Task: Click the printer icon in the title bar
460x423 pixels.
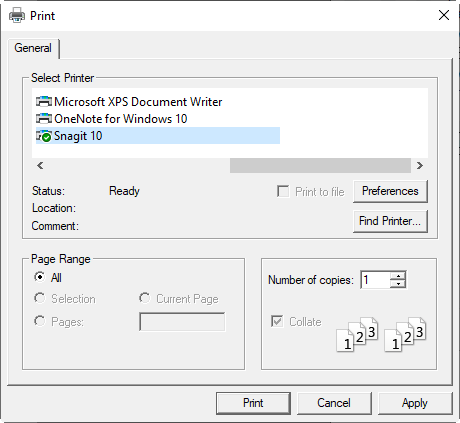Action: coord(17,15)
